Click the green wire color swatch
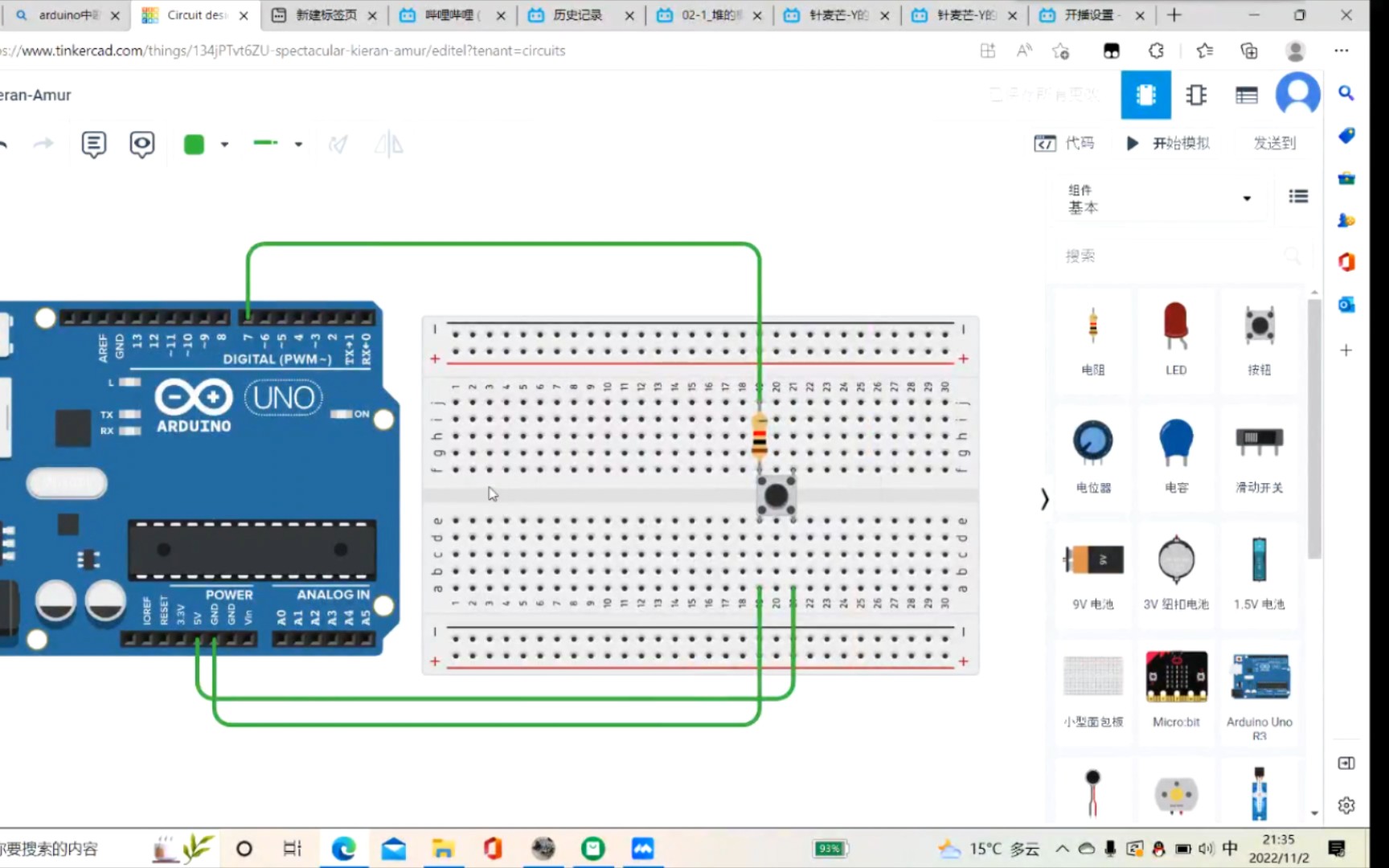Image resolution: width=1389 pixels, height=868 pixels. point(194,145)
